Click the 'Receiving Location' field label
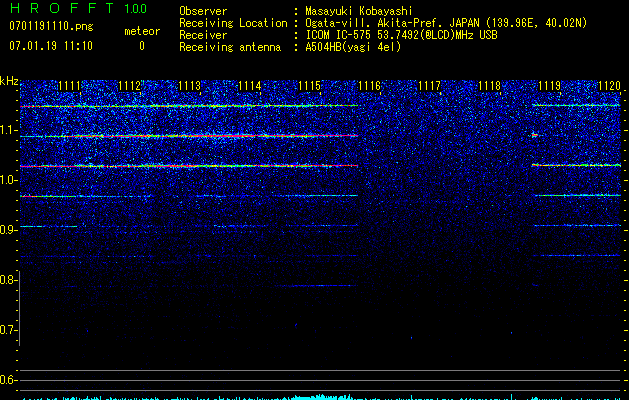The image size is (629, 400). point(233,23)
